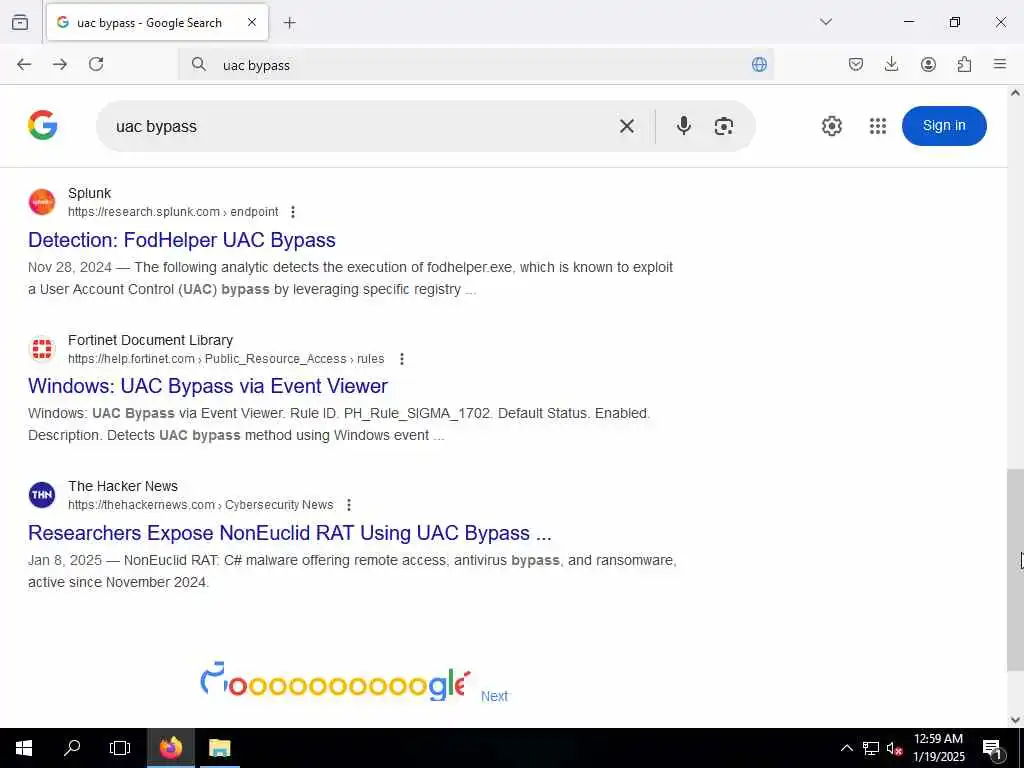Viewport: 1024px width, 768px height.
Task: Open the Extensions puzzle icon
Action: pyautogui.click(x=964, y=64)
